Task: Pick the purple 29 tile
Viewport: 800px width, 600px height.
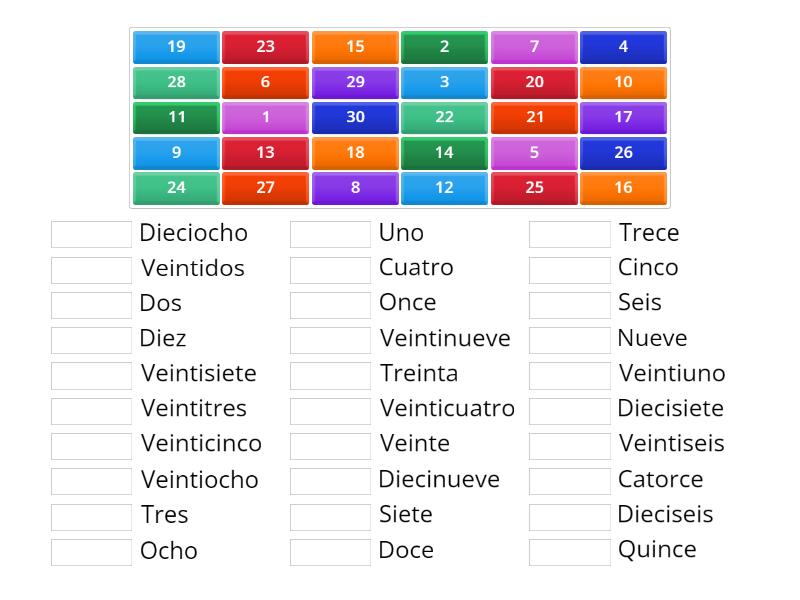Action: 355,82
